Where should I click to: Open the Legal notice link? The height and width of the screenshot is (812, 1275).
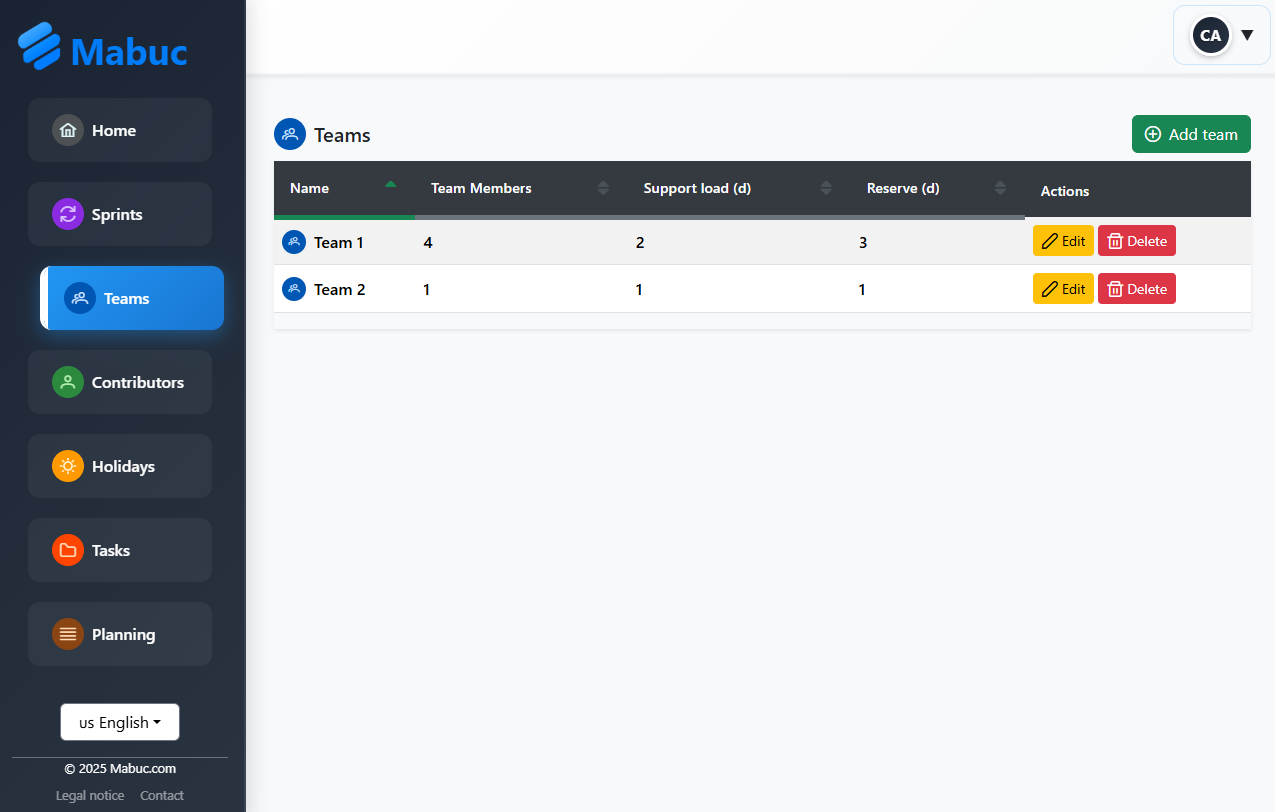[90, 796]
